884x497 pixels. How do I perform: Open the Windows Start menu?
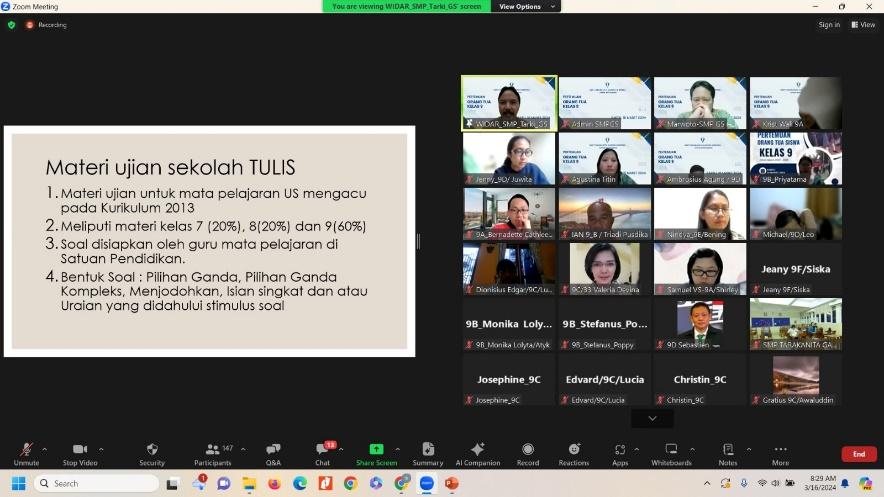(x=18, y=483)
